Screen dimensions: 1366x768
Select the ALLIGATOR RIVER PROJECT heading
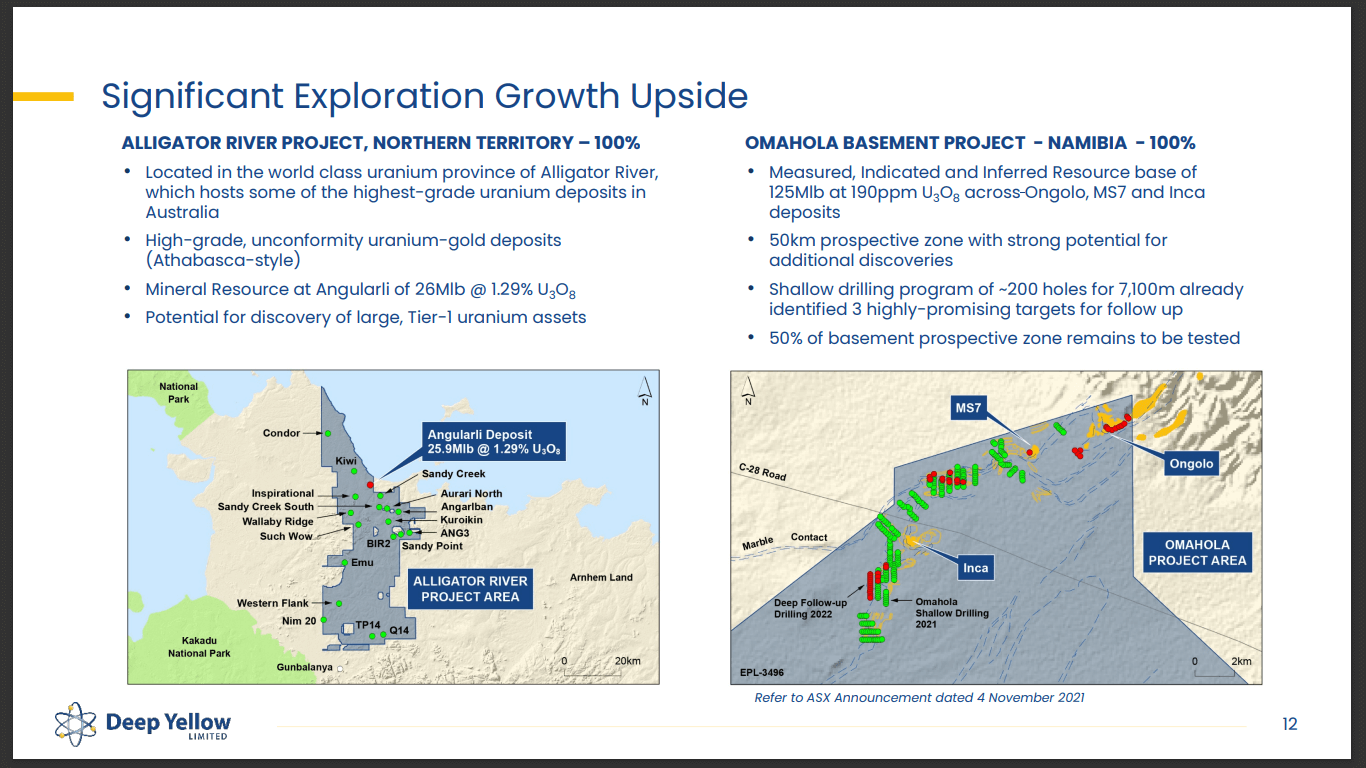point(380,143)
